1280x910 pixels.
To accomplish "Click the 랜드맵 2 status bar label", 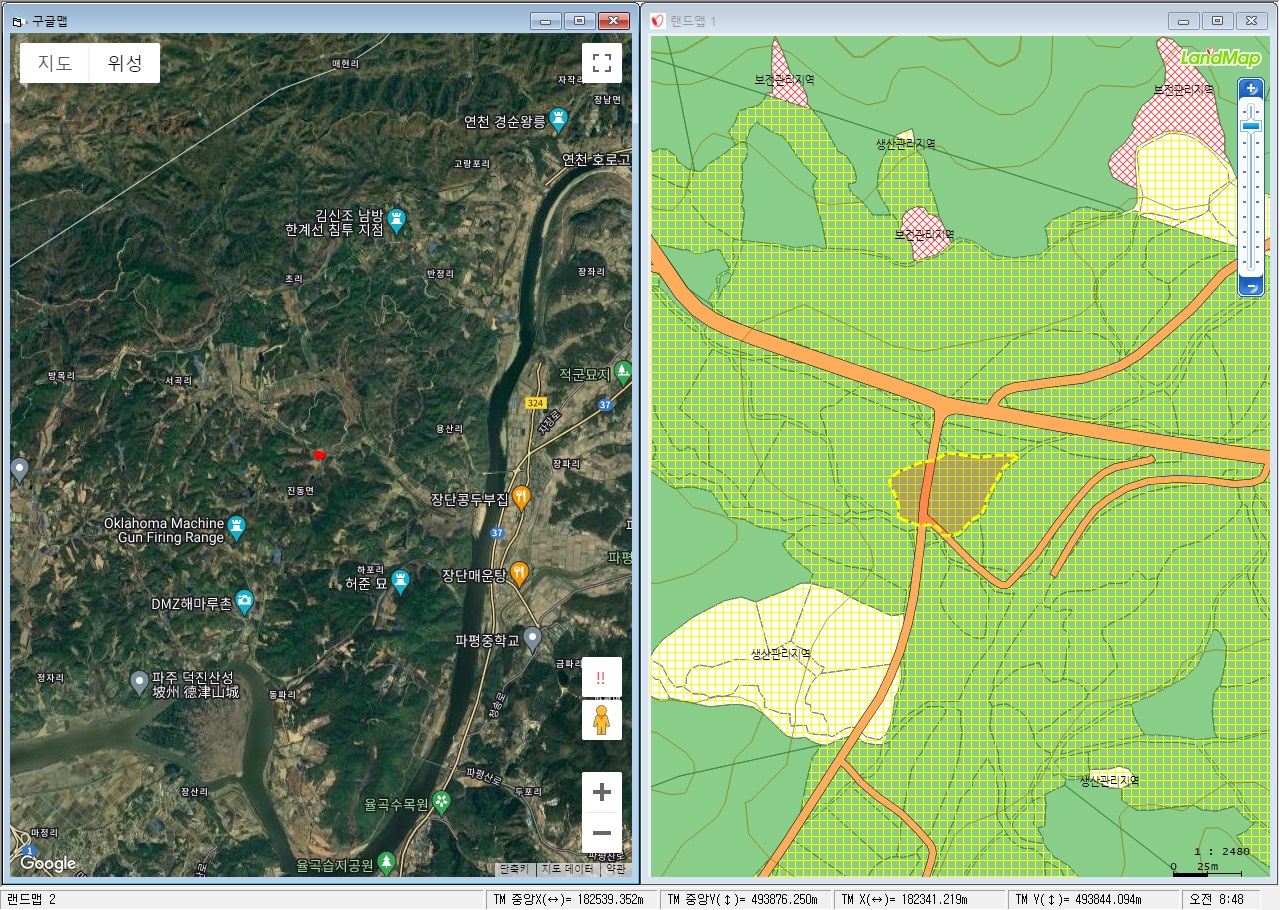I will coord(32,899).
